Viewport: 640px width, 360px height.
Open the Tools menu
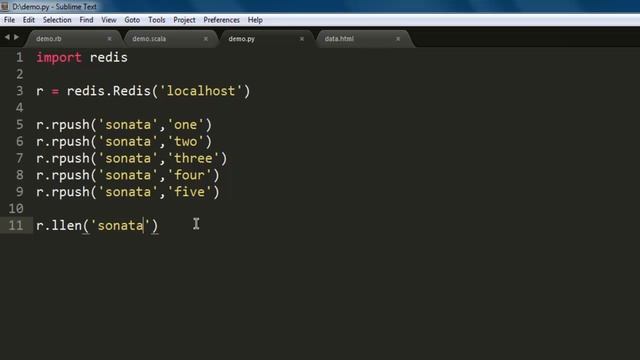click(157, 20)
